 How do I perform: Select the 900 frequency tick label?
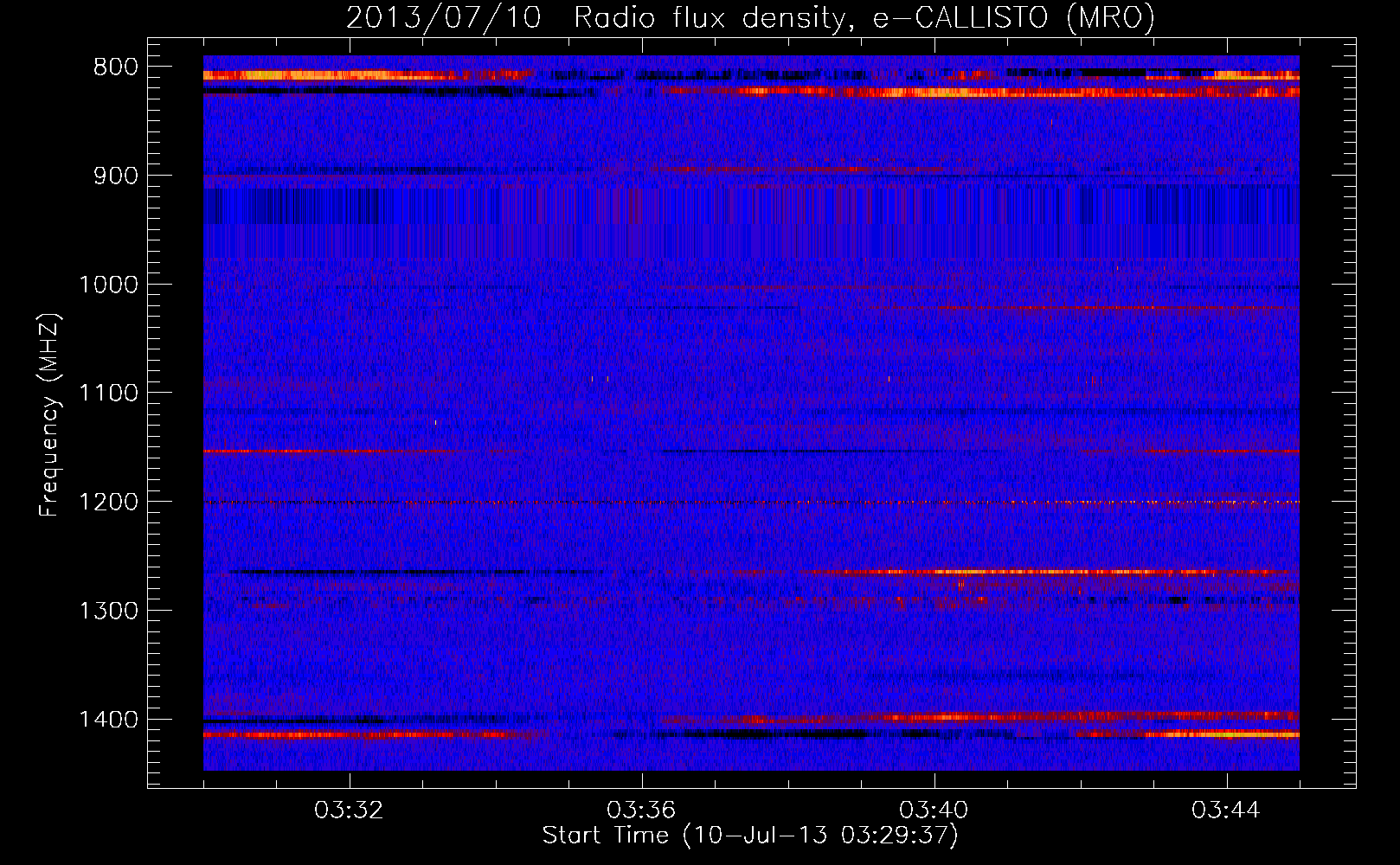click(x=115, y=176)
